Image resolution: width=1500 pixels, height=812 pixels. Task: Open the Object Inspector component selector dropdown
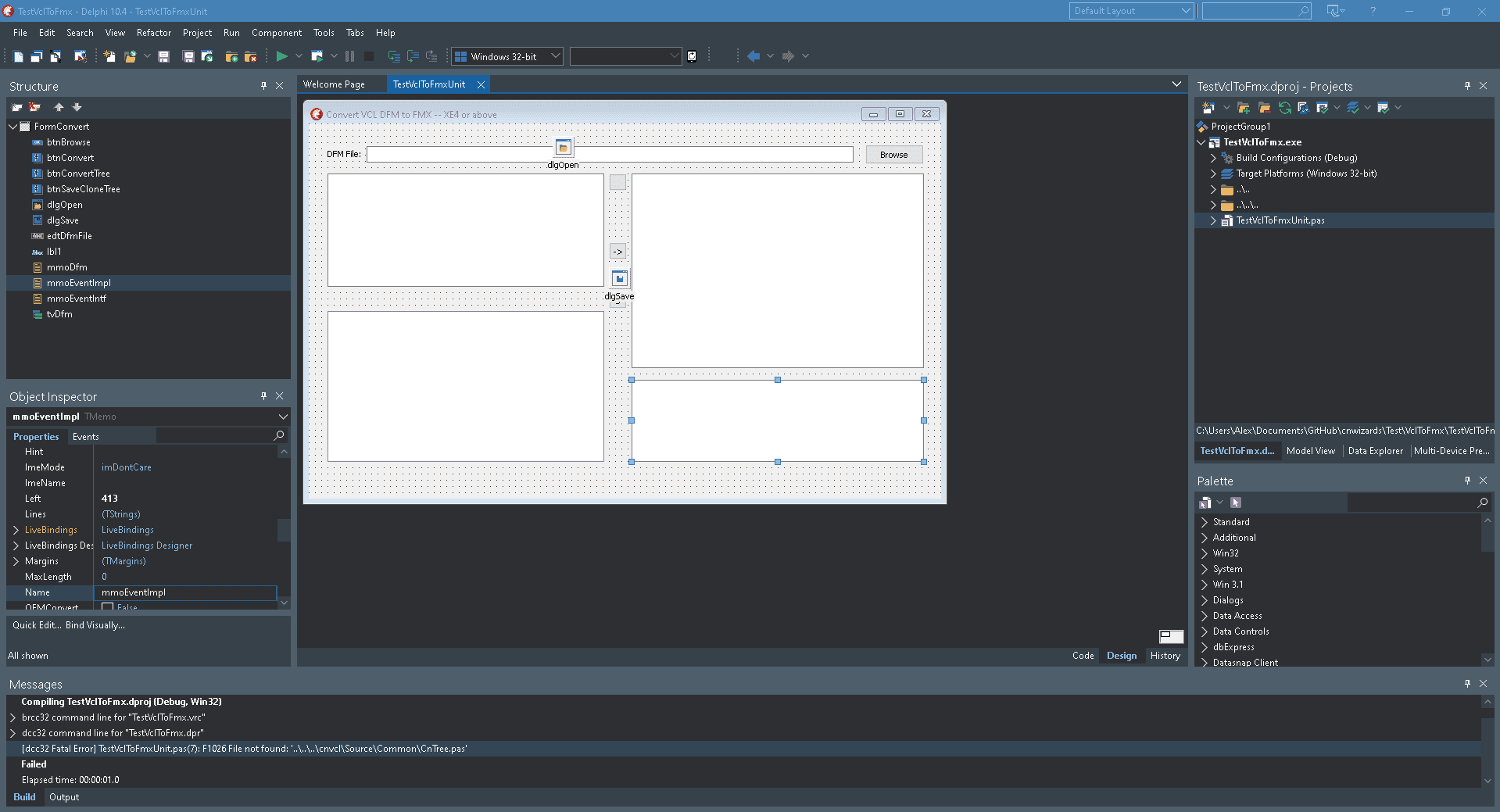283,417
